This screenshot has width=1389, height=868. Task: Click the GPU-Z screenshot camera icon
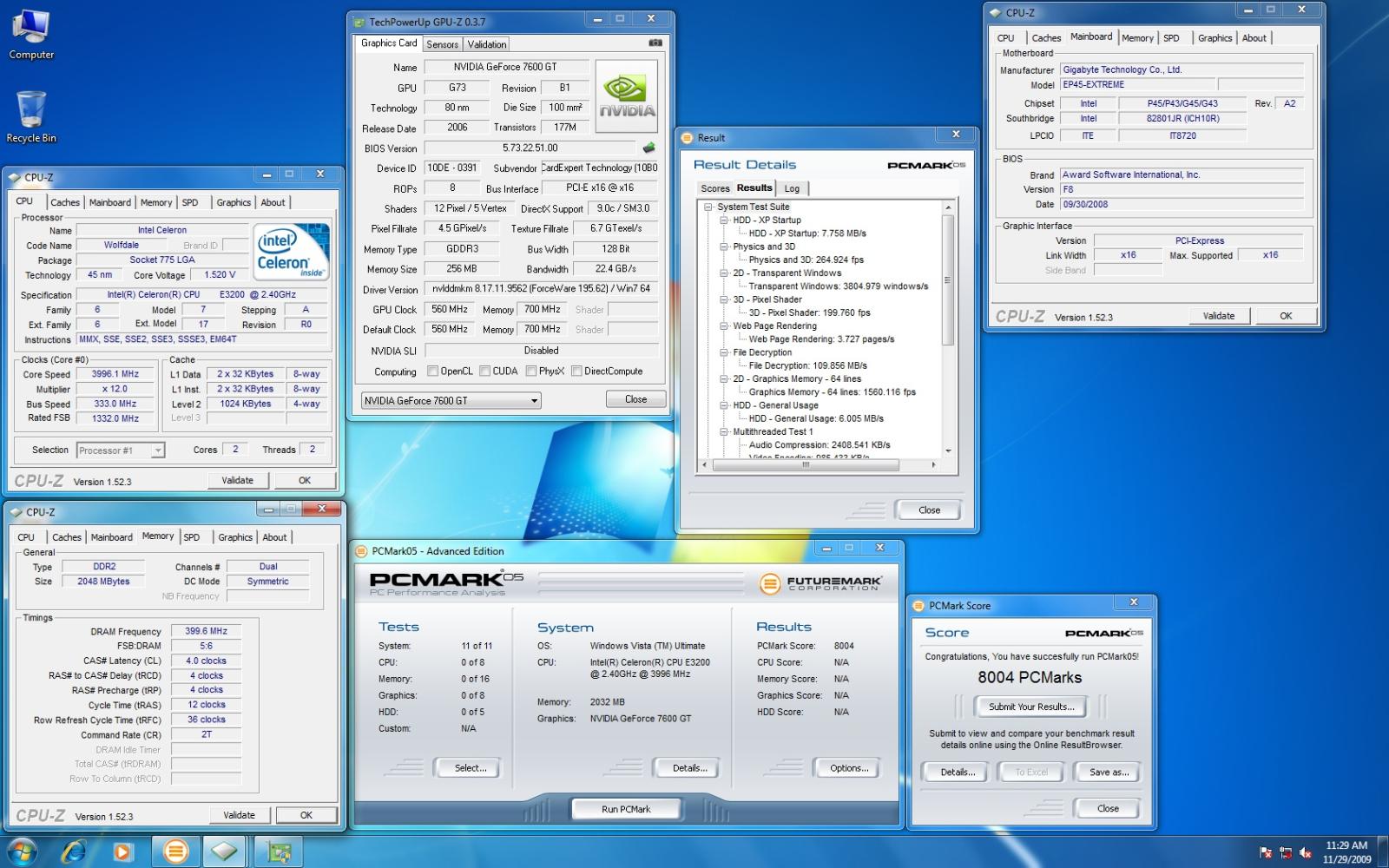coord(655,43)
